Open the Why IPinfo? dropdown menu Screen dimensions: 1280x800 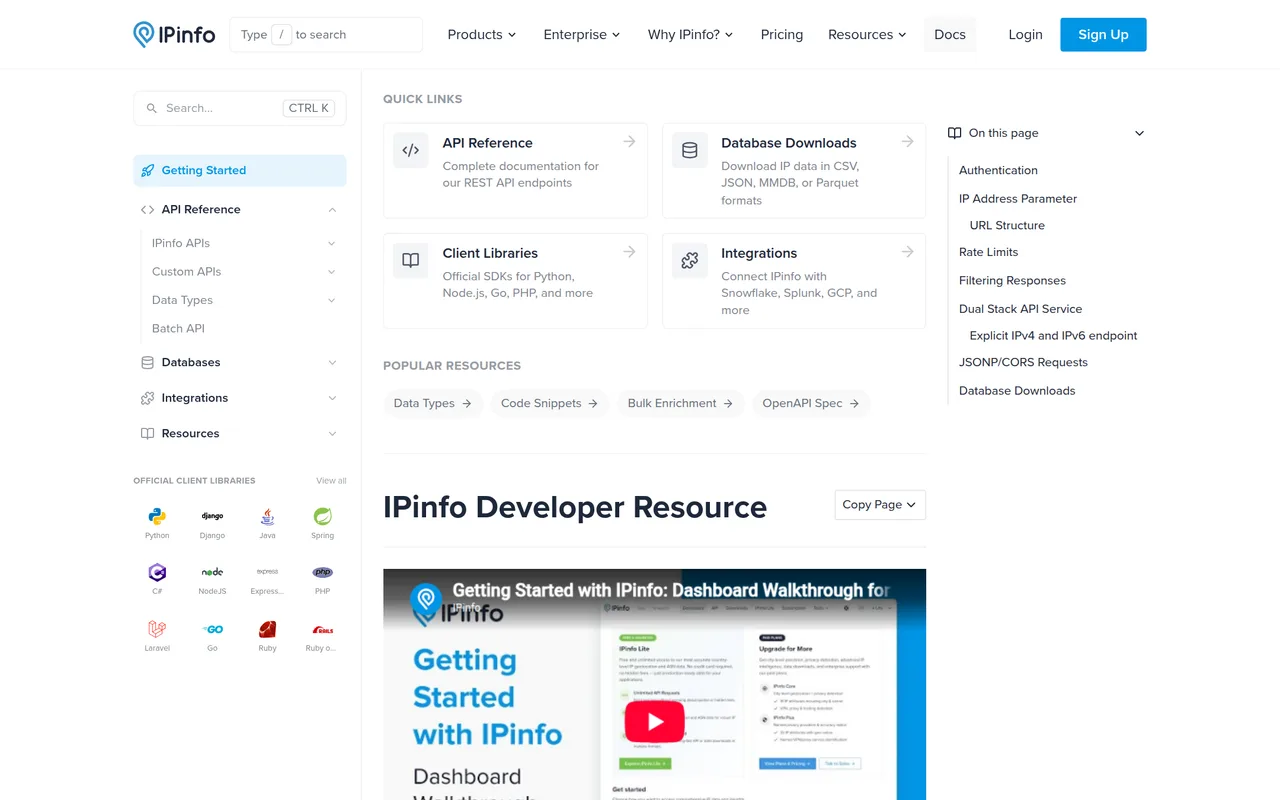coord(690,34)
